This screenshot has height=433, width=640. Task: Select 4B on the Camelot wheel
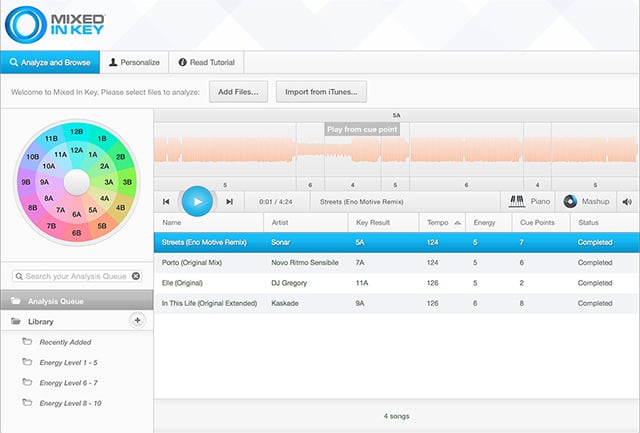point(120,208)
